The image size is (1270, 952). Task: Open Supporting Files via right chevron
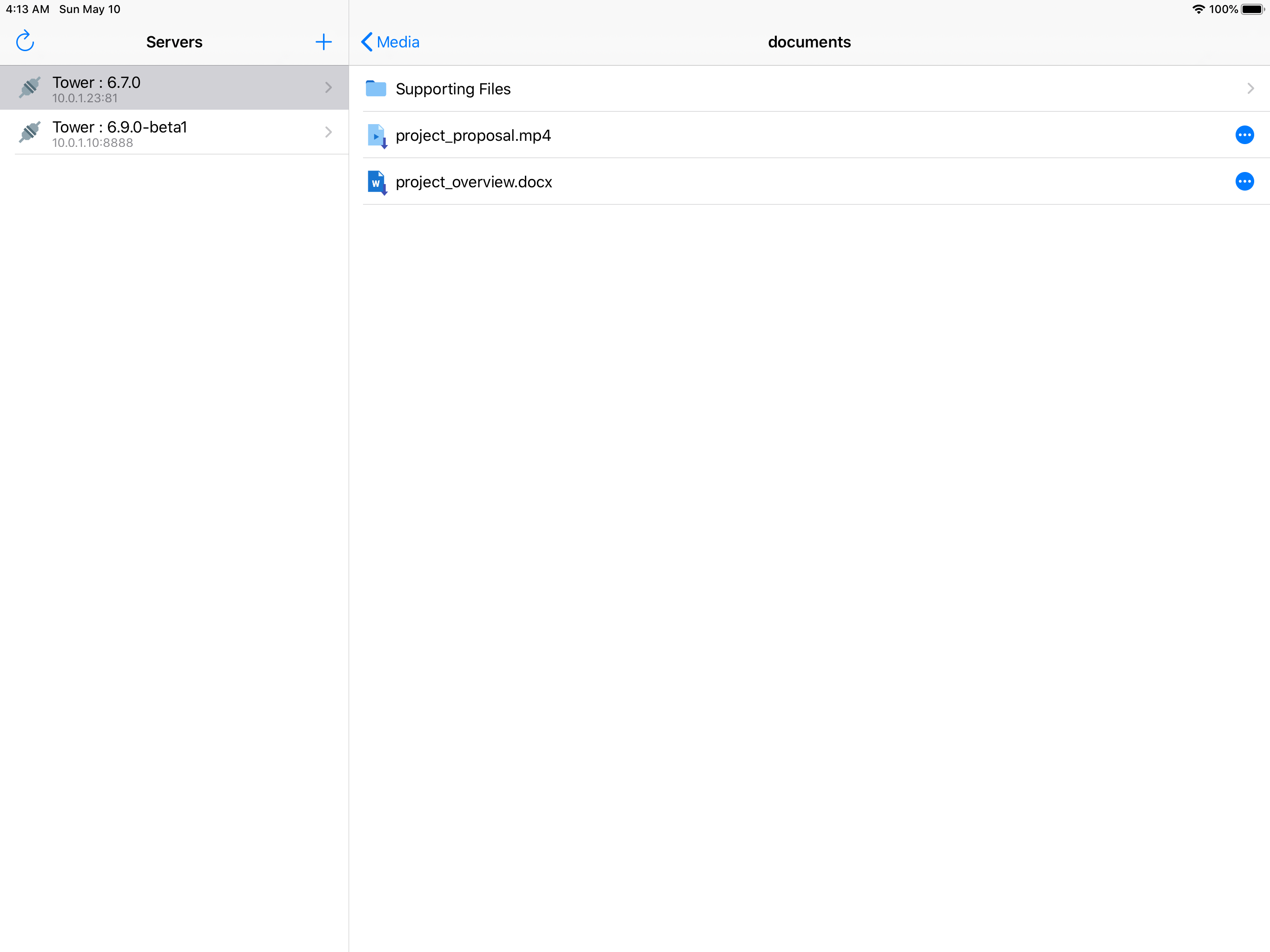point(1250,88)
